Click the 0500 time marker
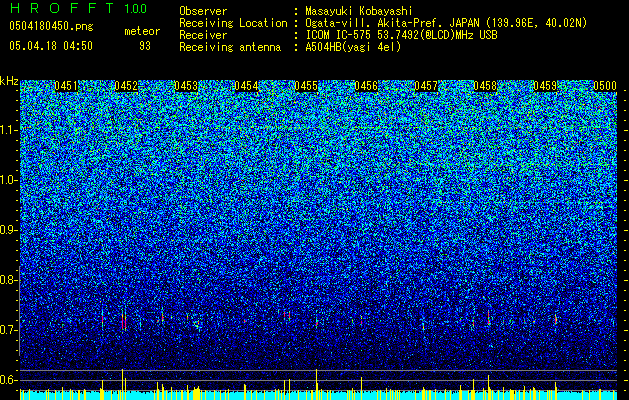The height and width of the screenshot is (400, 629). click(x=605, y=86)
